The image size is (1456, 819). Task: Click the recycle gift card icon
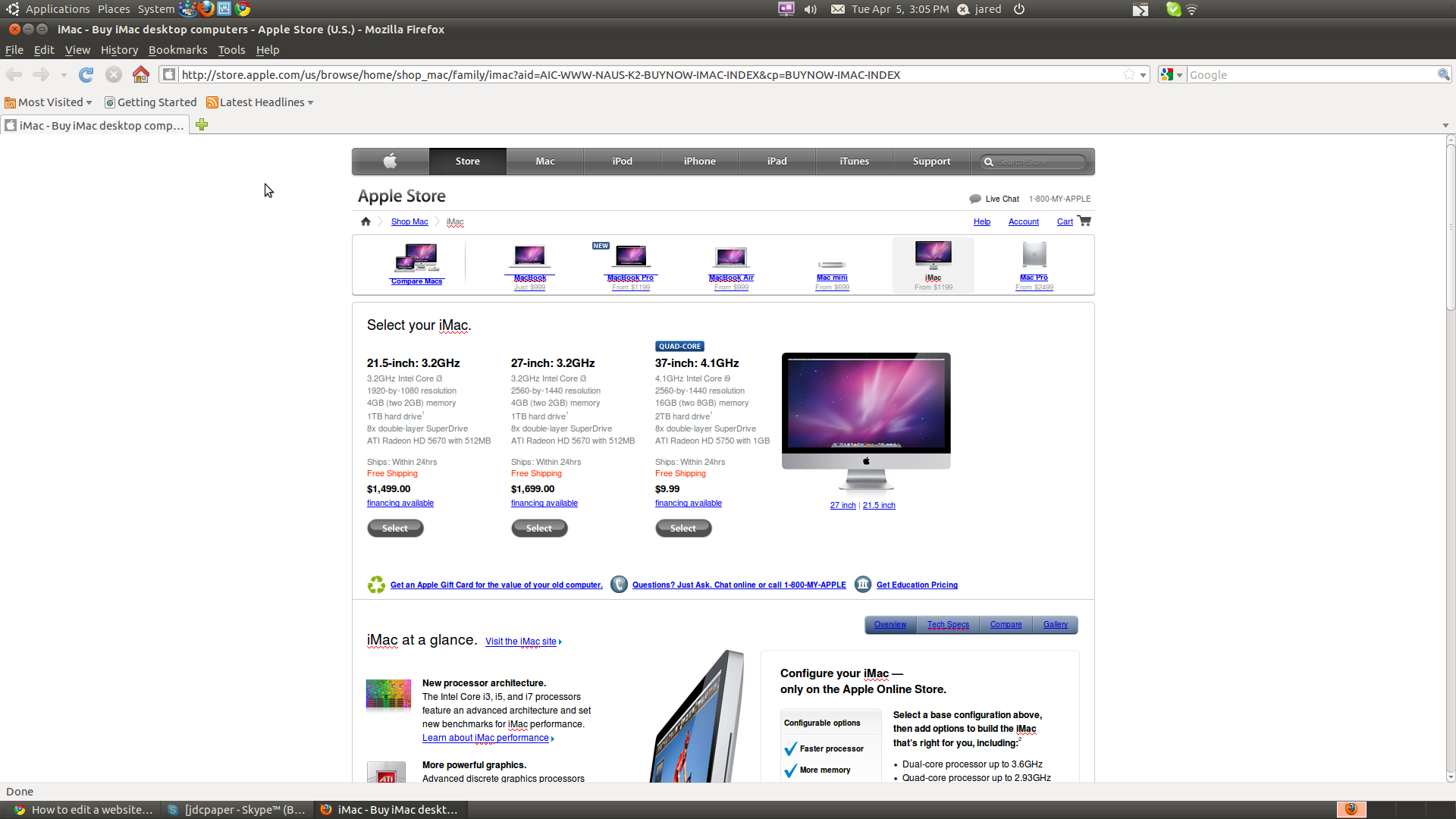376,585
